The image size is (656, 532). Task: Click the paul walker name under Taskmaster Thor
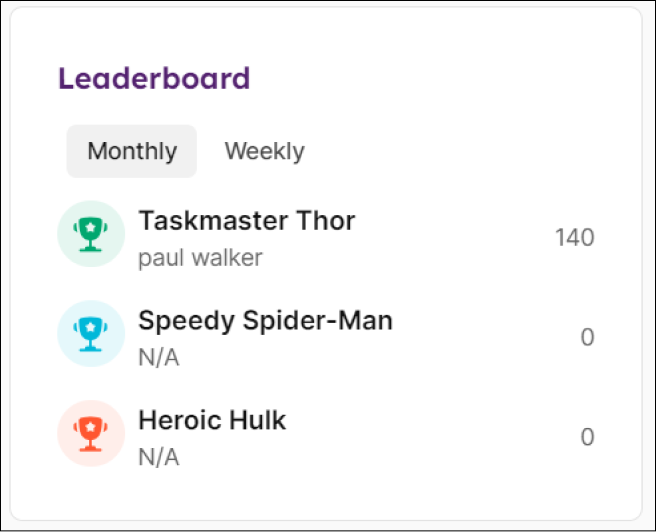200,258
